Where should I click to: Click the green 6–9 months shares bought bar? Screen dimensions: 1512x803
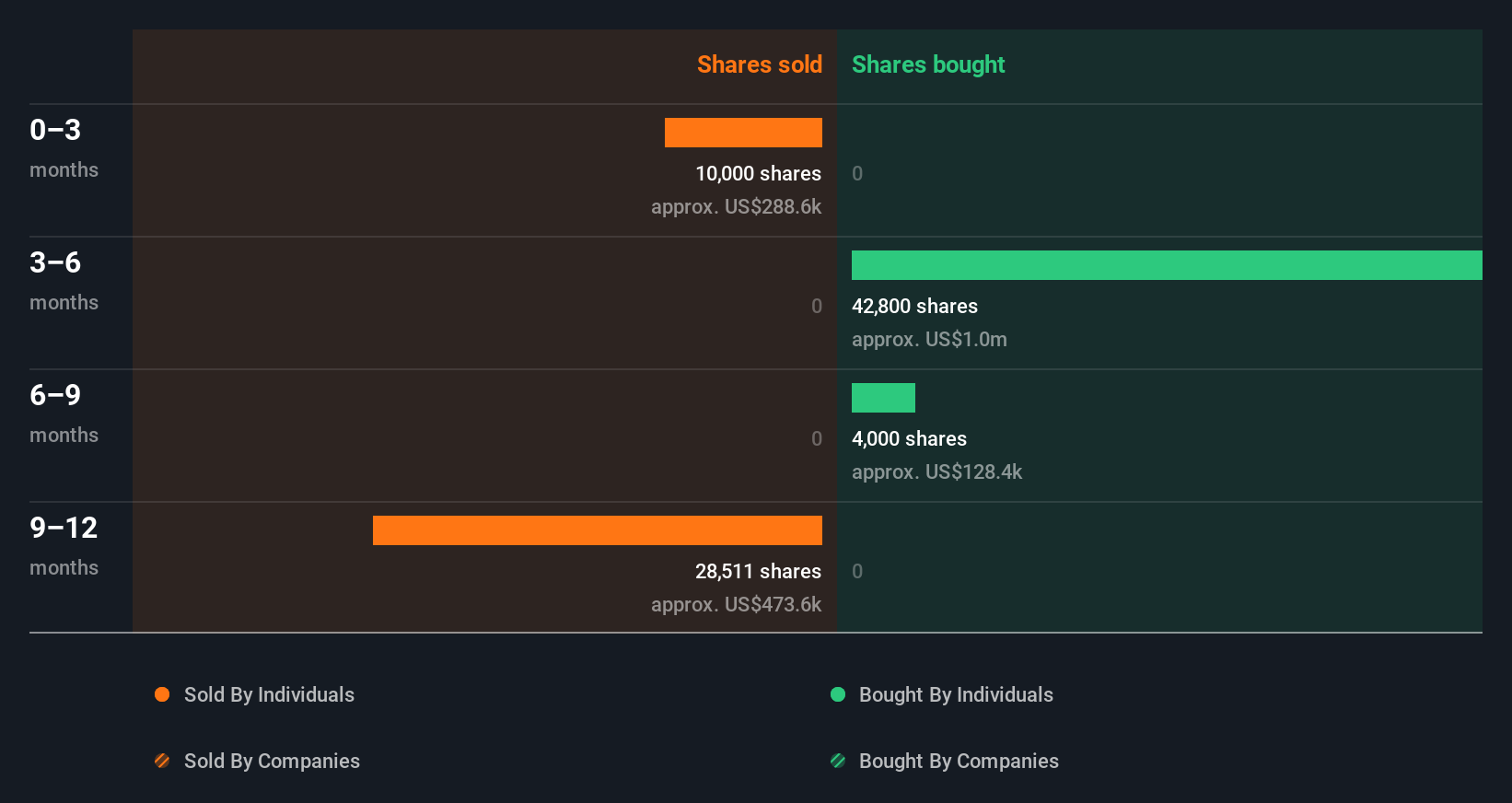coord(883,398)
